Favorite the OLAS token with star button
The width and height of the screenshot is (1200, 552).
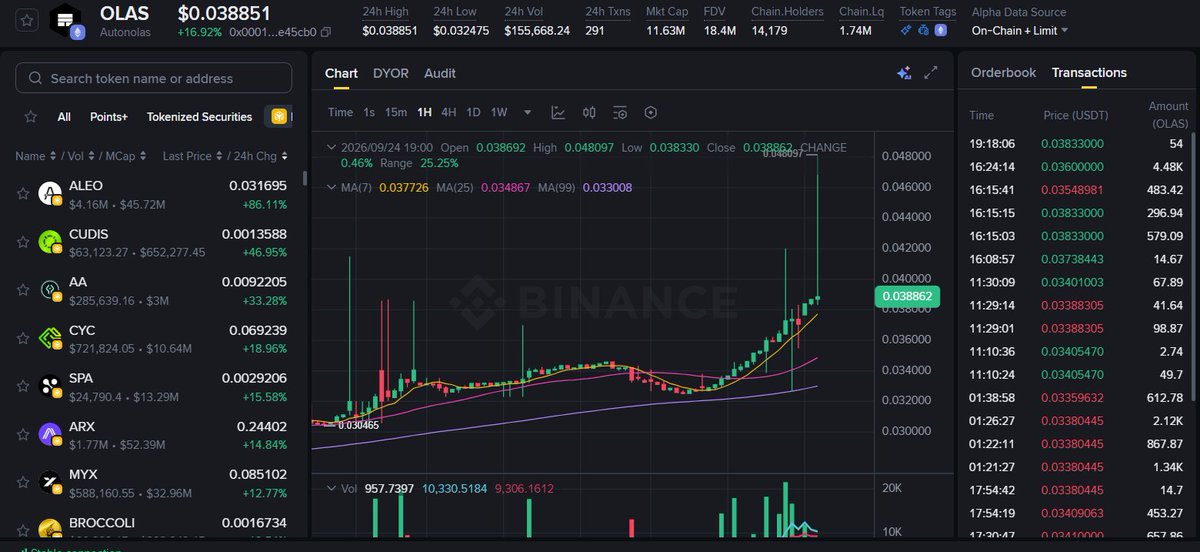coord(28,20)
